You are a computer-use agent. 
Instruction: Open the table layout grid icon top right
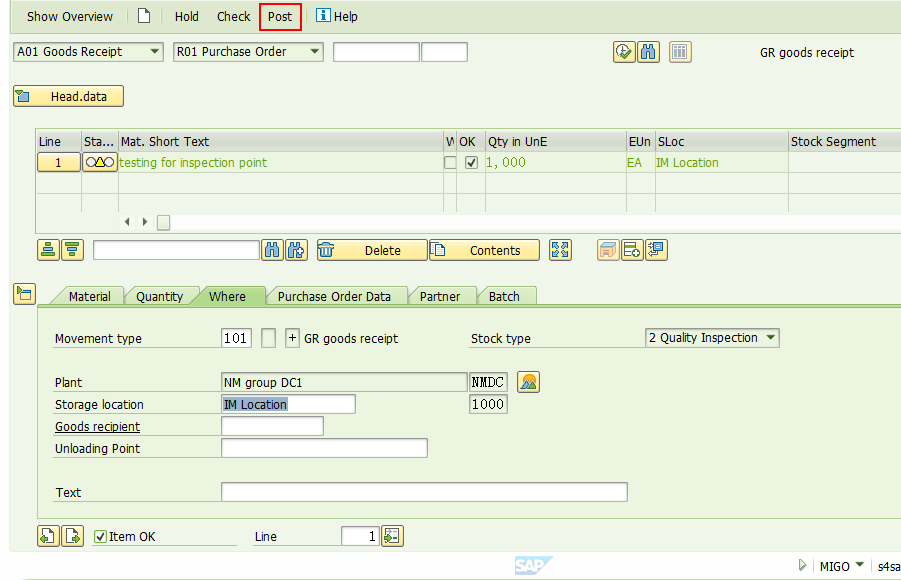(680, 51)
